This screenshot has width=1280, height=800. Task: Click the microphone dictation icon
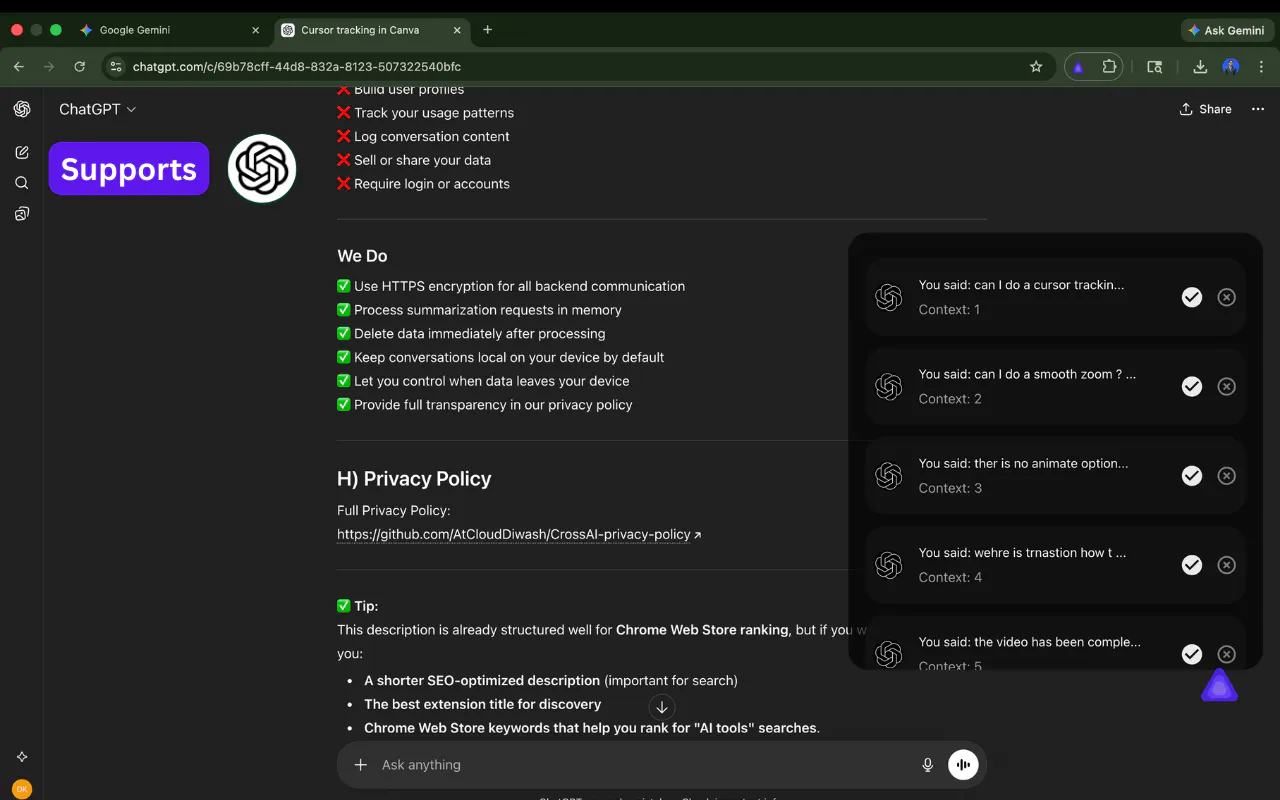[927, 765]
